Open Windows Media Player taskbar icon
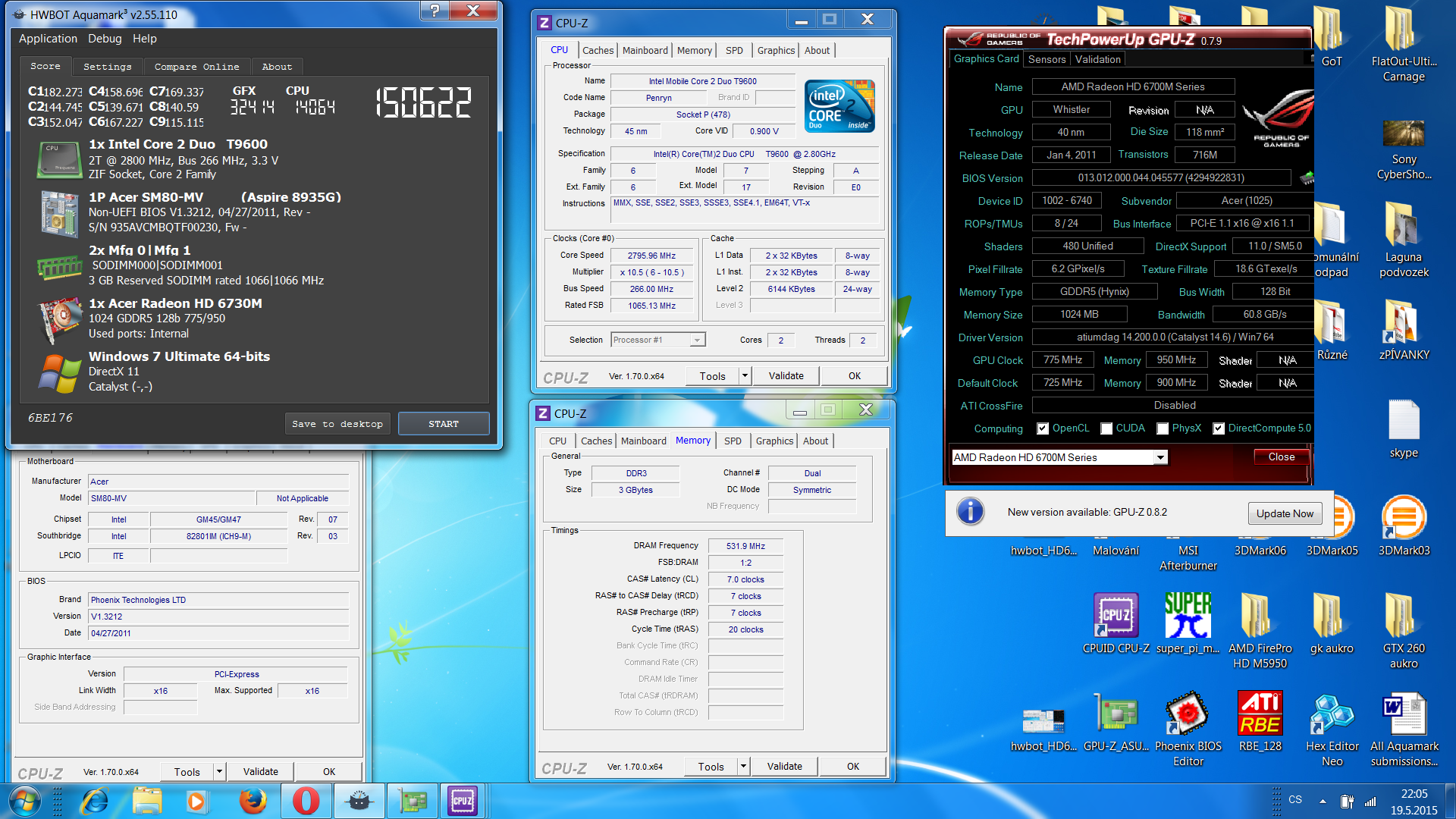Viewport: 1456px width, 819px height. 196,801
